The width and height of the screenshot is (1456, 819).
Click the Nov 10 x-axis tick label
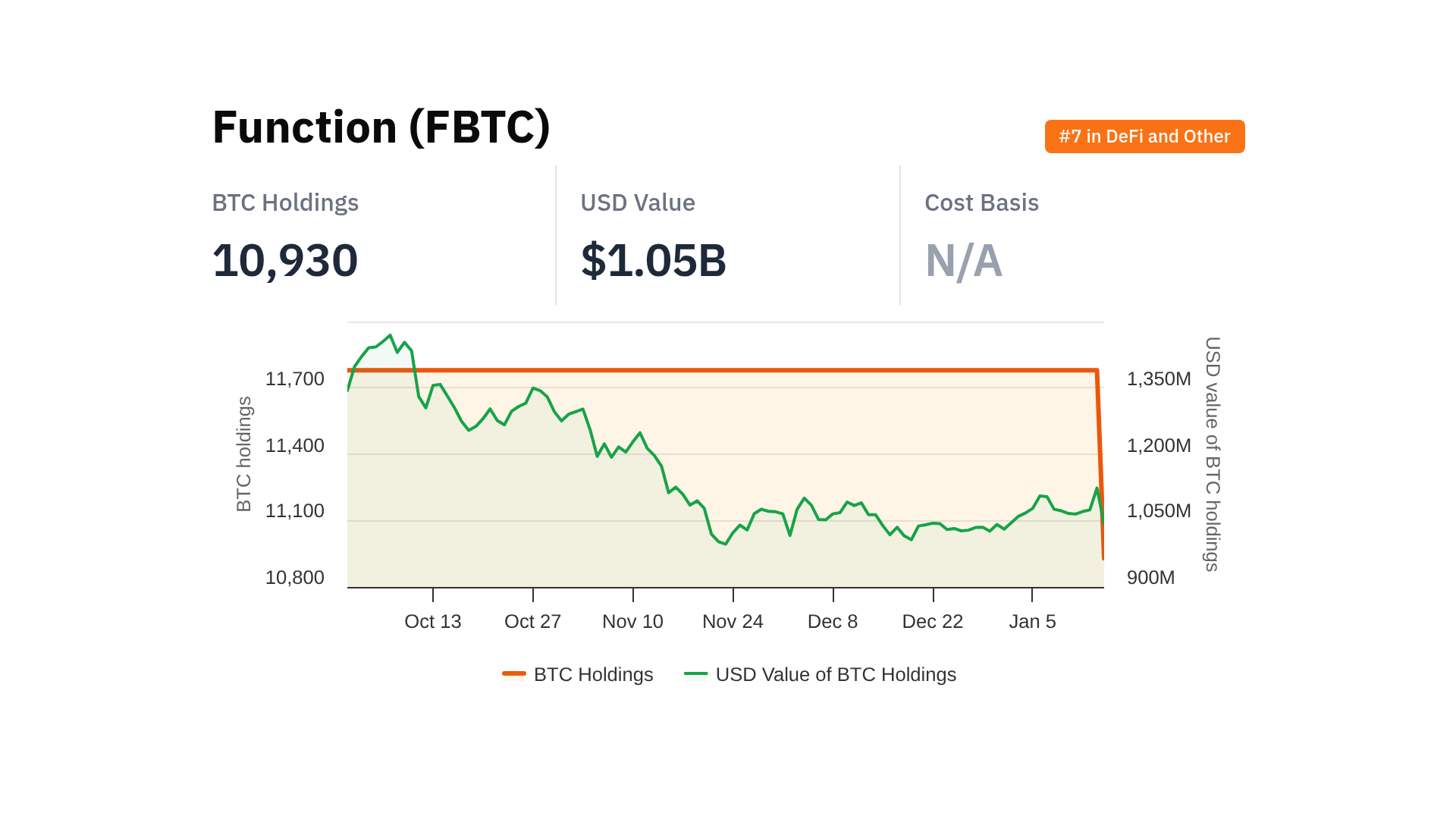pos(632,621)
